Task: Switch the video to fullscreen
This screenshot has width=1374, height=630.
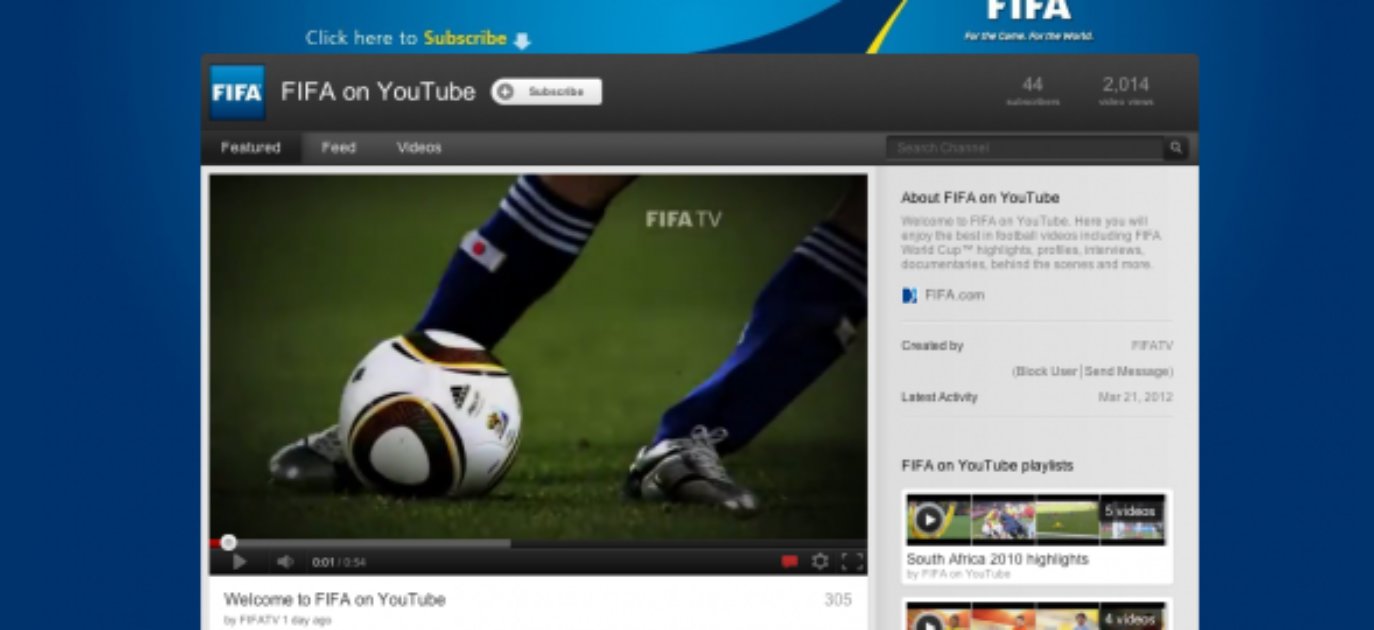Action: point(851,562)
